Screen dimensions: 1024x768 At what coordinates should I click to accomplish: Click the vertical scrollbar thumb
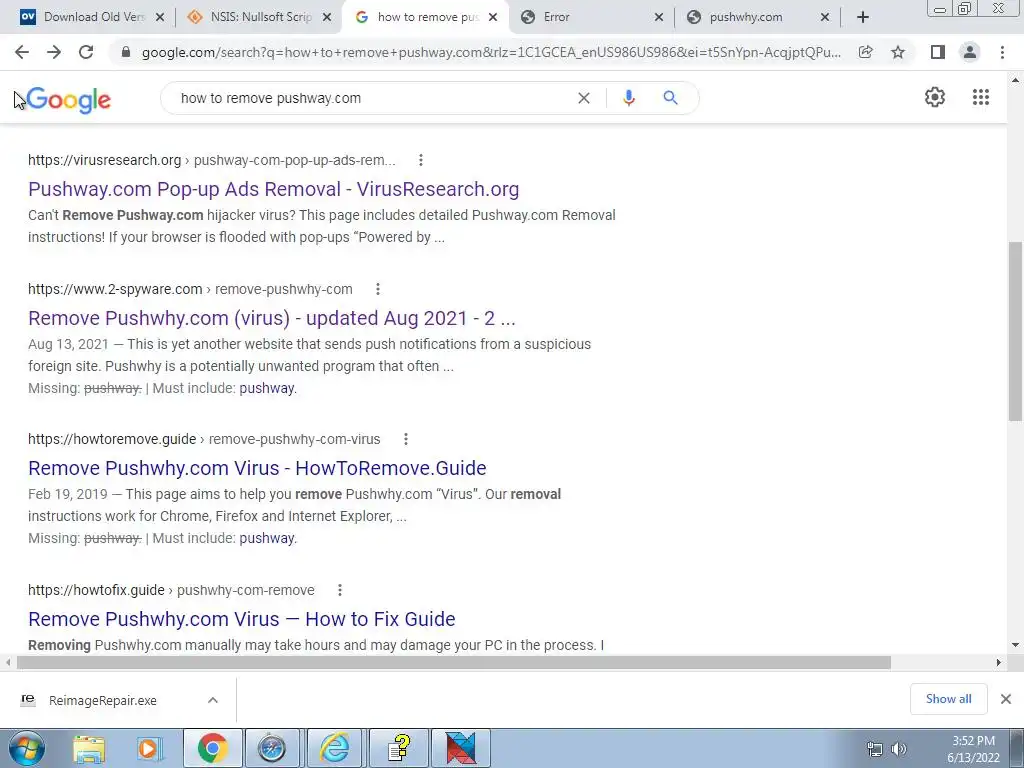point(1015,332)
